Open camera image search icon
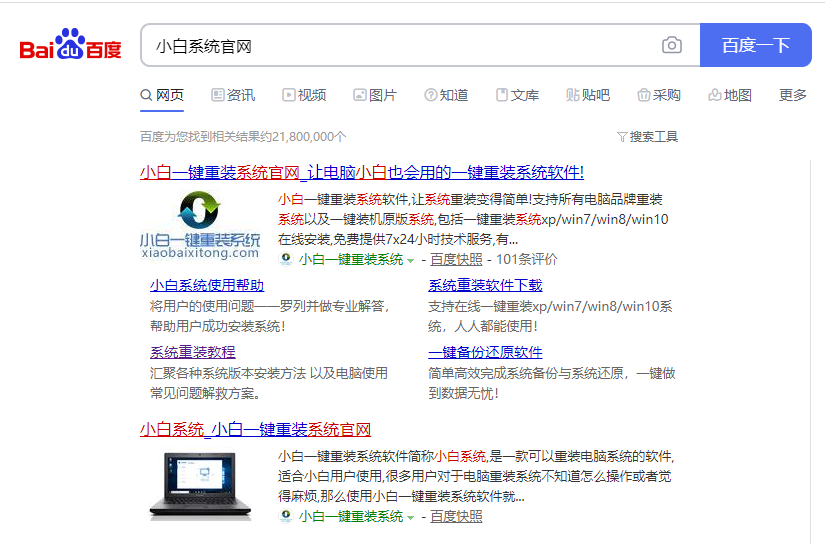The width and height of the screenshot is (825, 544). coord(671,45)
